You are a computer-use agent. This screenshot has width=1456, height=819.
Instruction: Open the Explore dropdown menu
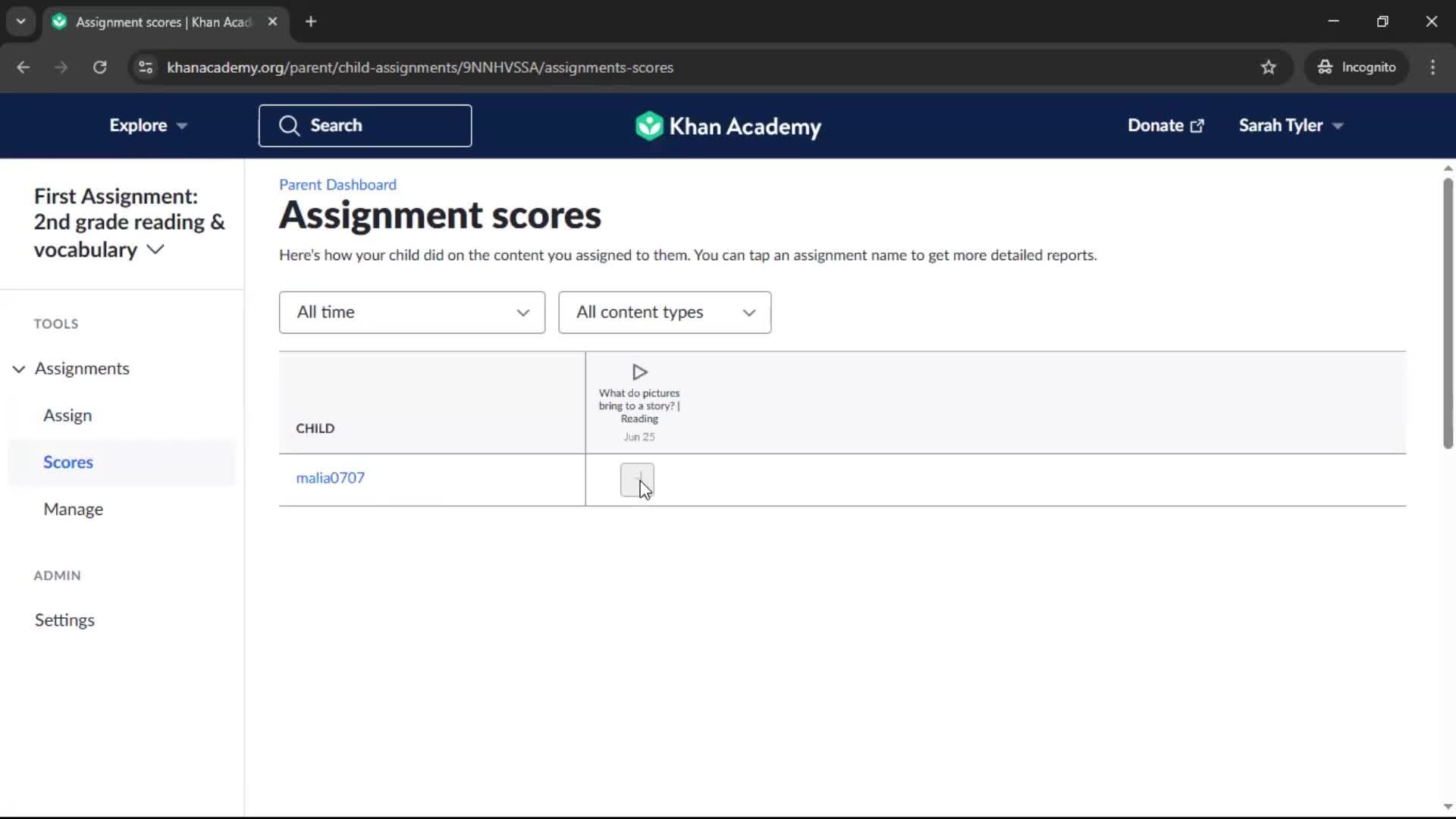coord(148,126)
